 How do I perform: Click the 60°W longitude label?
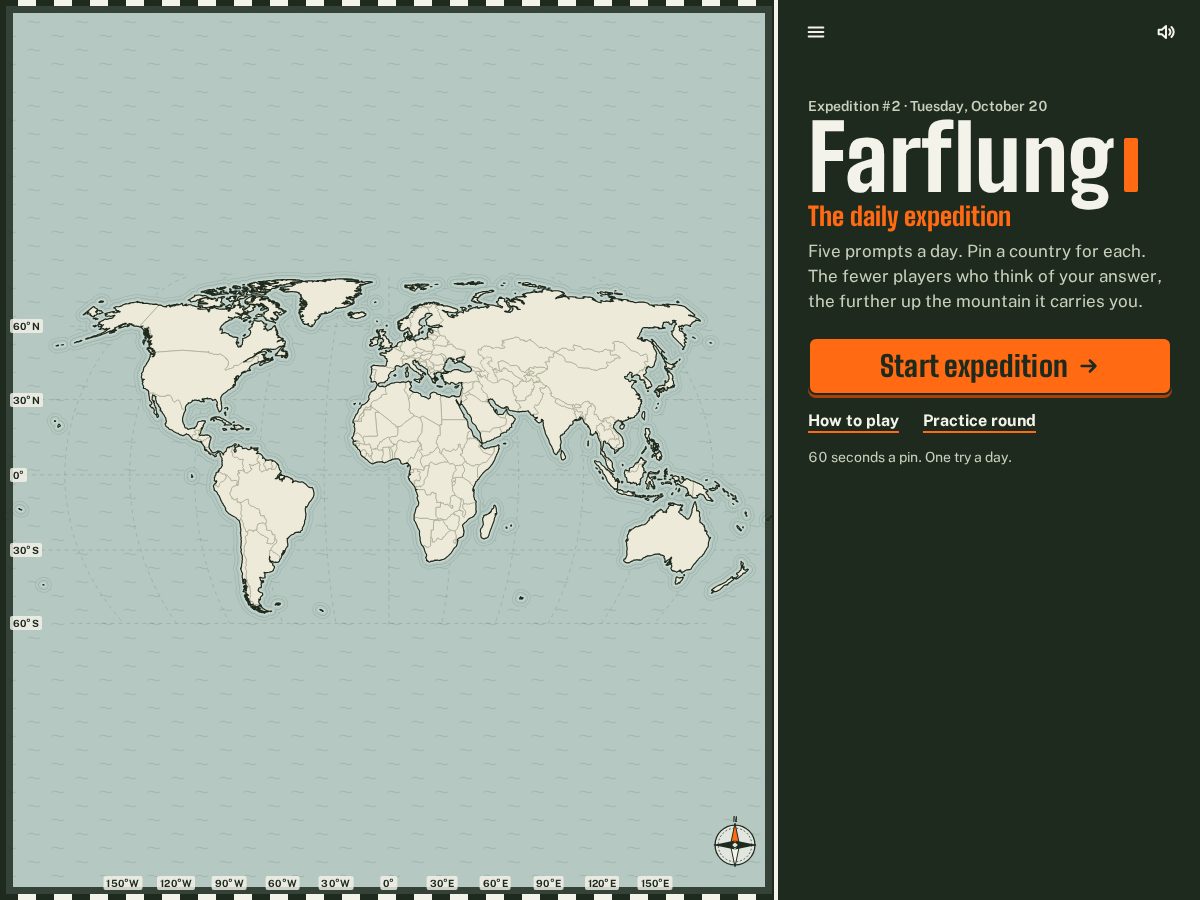(282, 883)
